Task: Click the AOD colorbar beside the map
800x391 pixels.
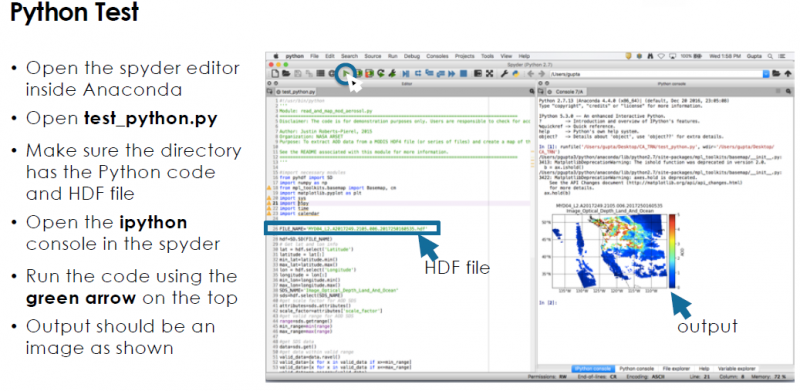Action: click(x=672, y=251)
